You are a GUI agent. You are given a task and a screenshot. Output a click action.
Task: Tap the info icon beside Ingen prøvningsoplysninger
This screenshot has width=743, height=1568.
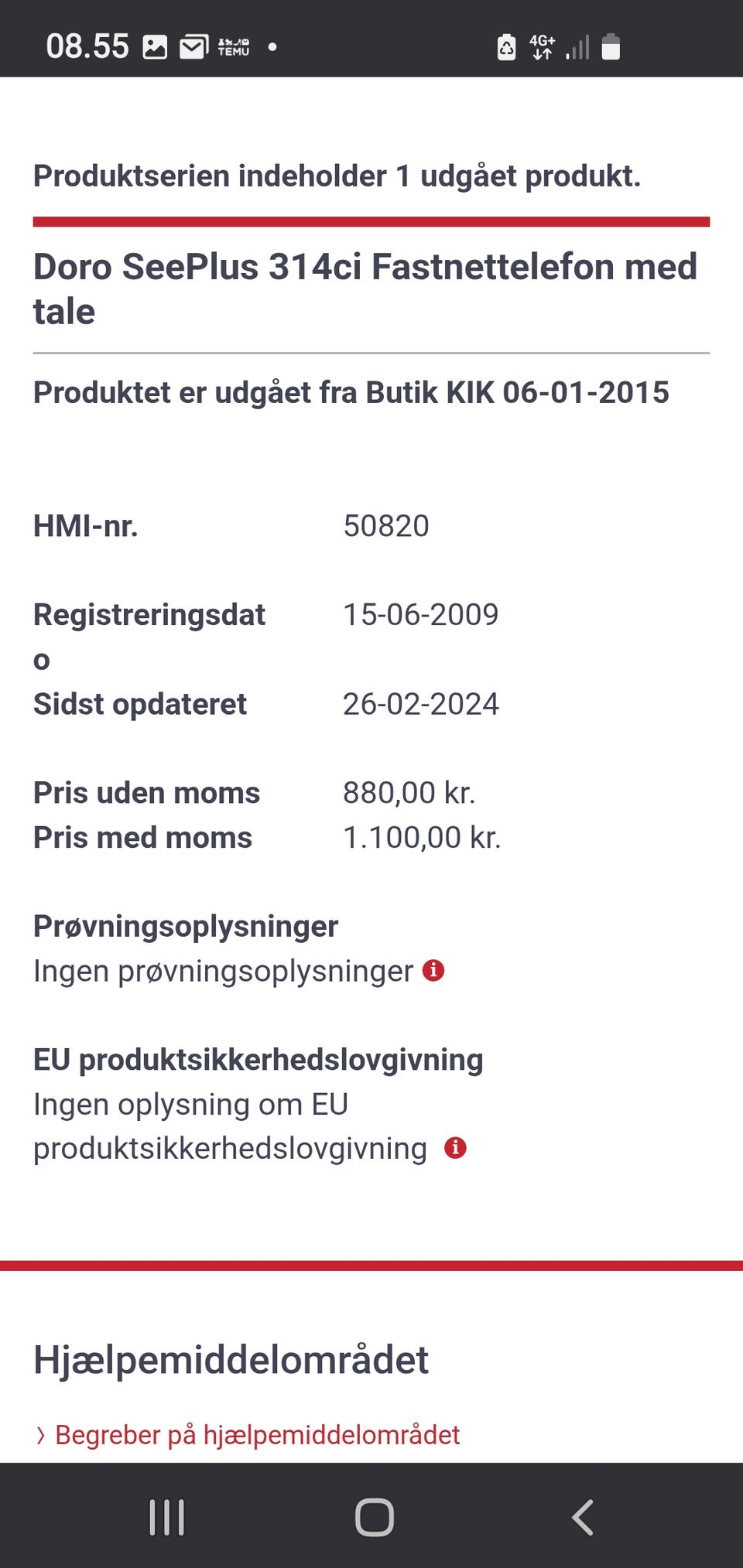433,970
